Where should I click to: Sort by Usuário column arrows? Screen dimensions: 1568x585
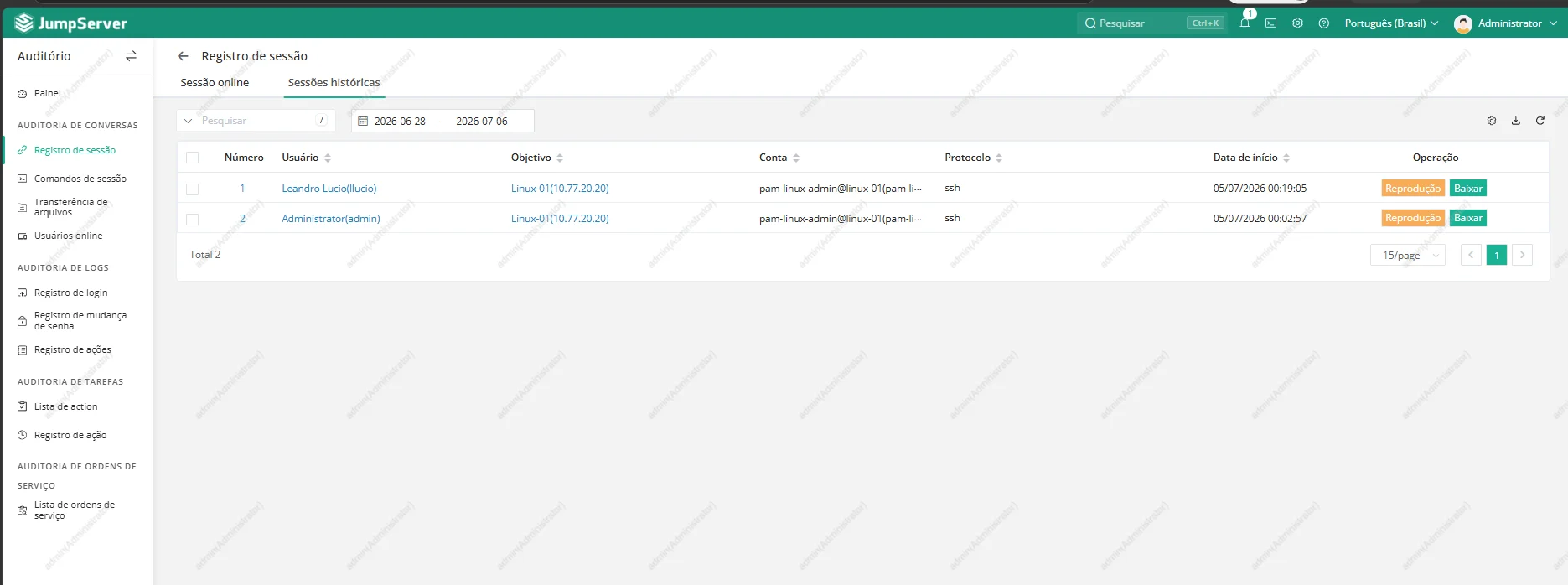coord(328,158)
